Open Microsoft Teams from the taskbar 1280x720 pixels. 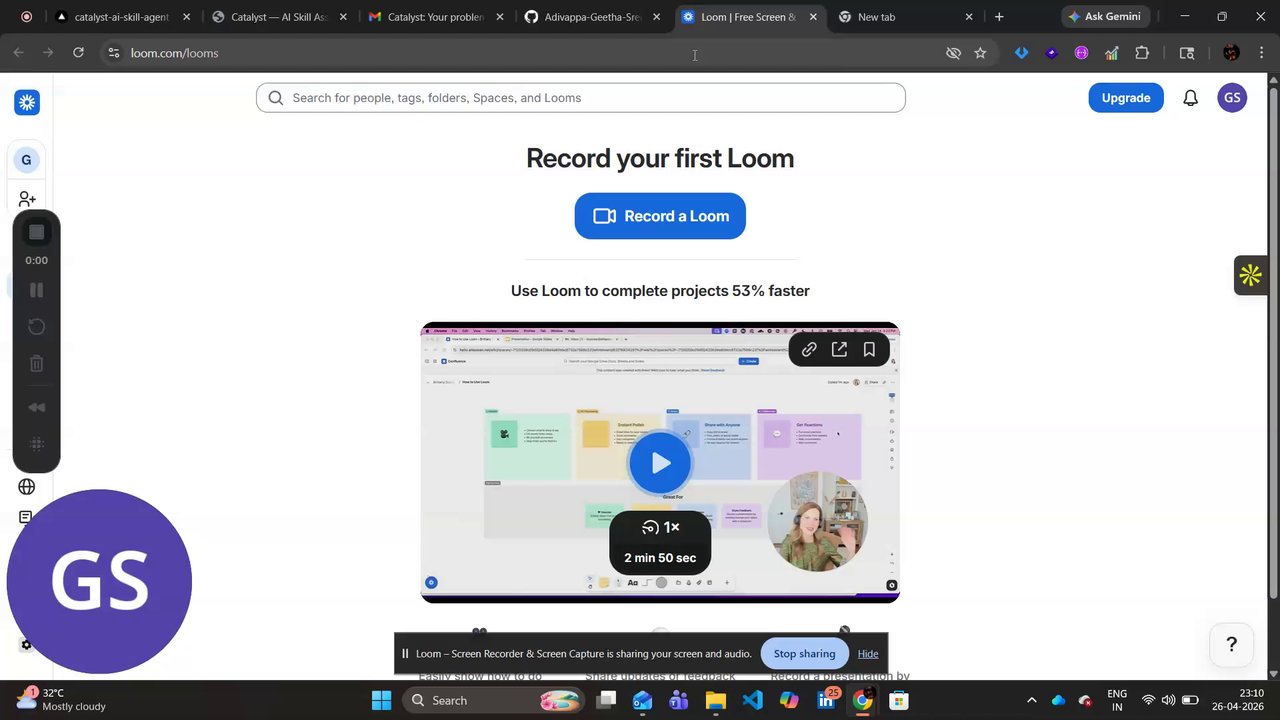(x=678, y=701)
